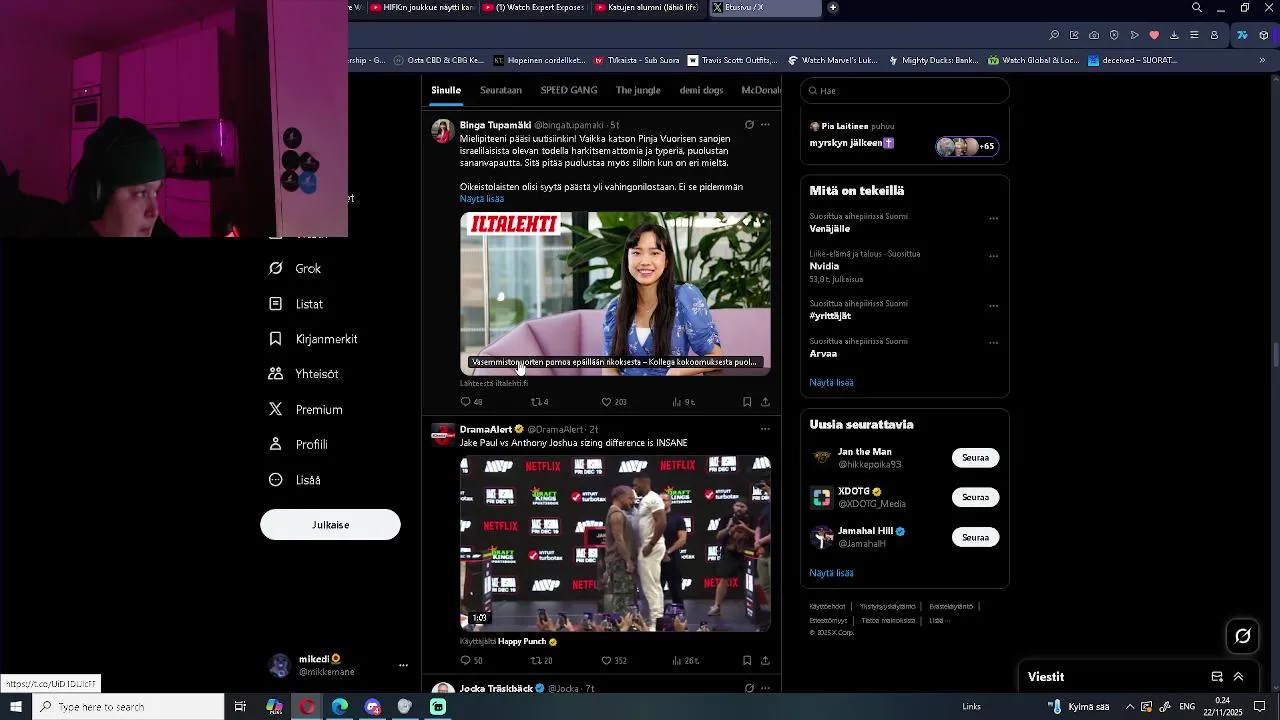Screen dimensions: 1280x720
Task: Follow Jamahal Hill
Action: [x=975, y=537]
